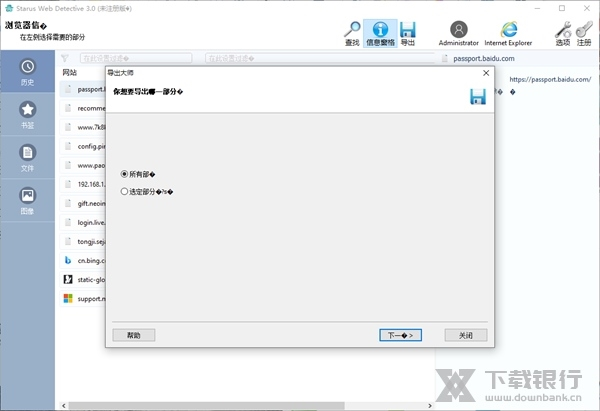Image resolution: width=600 pixels, height=411 pixels.
Task: Click the page icon beside passport.baidu.com title
Action: click(x=445, y=59)
